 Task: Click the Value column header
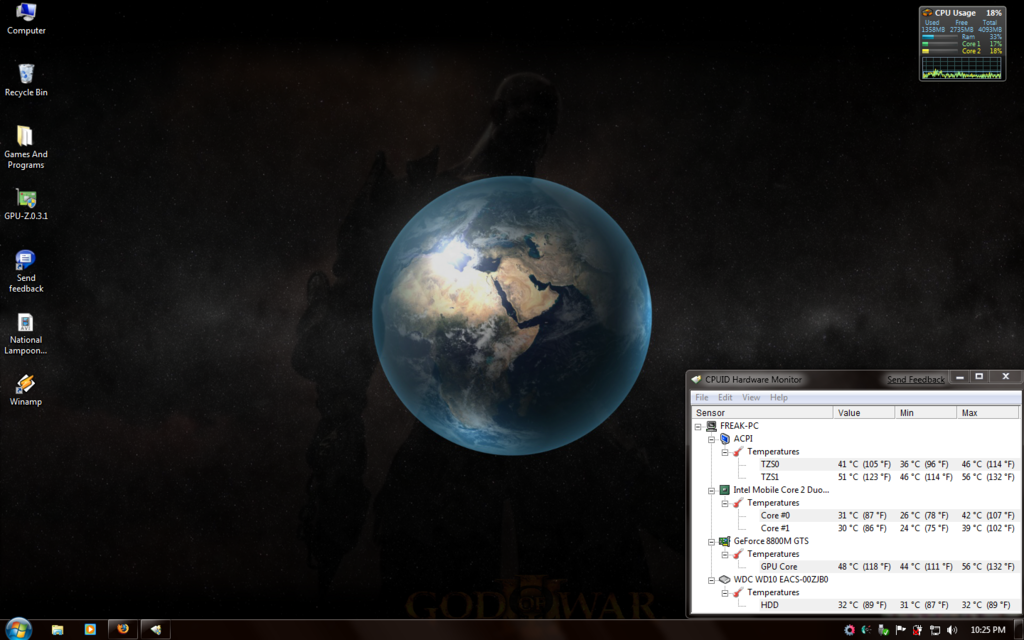[863, 413]
